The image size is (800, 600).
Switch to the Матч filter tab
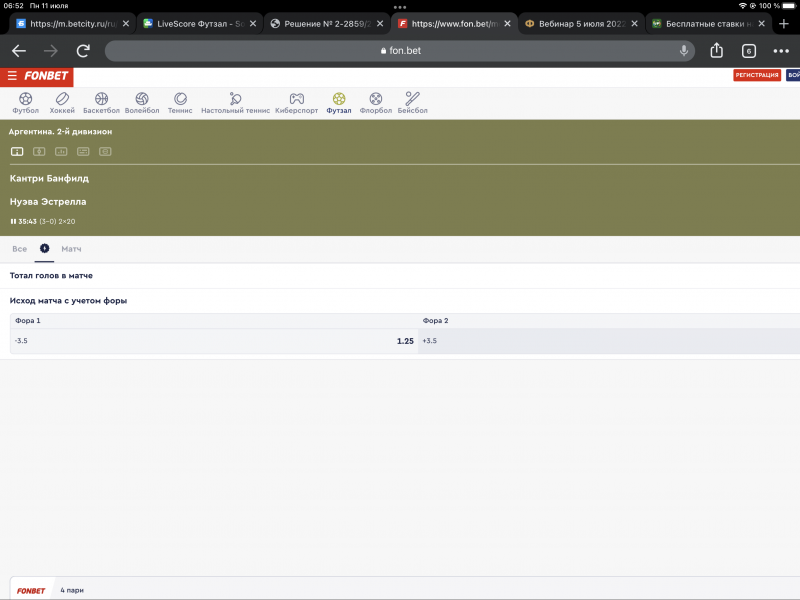tap(71, 248)
